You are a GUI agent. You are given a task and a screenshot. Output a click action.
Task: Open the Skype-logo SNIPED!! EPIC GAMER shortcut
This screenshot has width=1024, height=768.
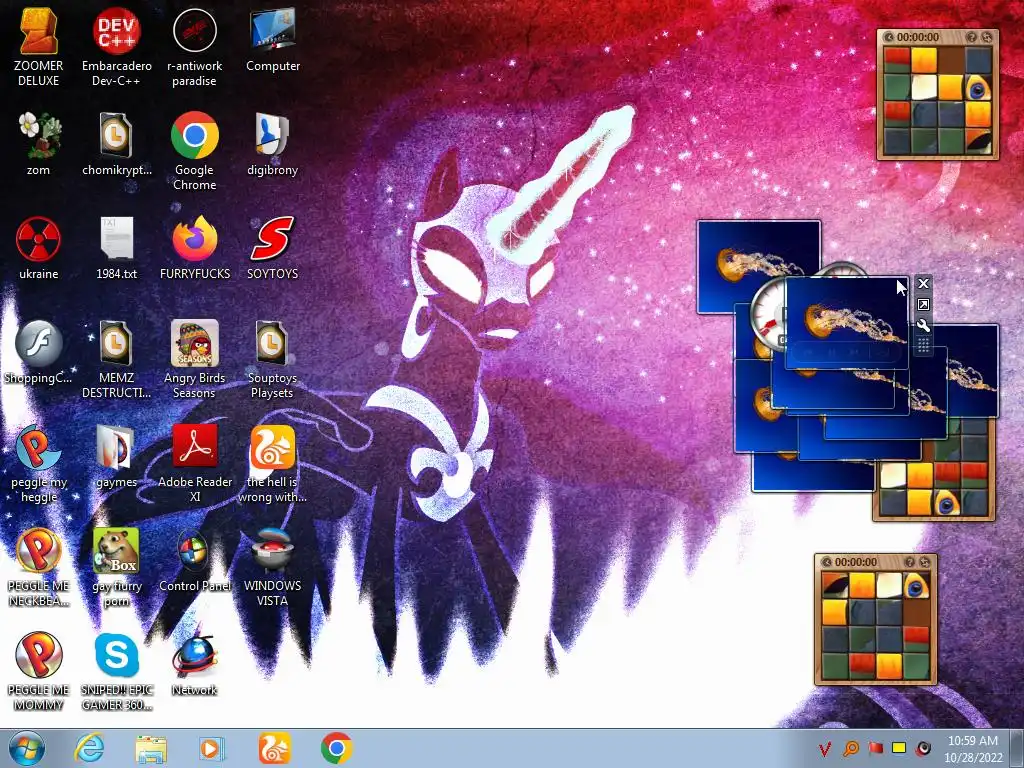pyautogui.click(x=116, y=671)
